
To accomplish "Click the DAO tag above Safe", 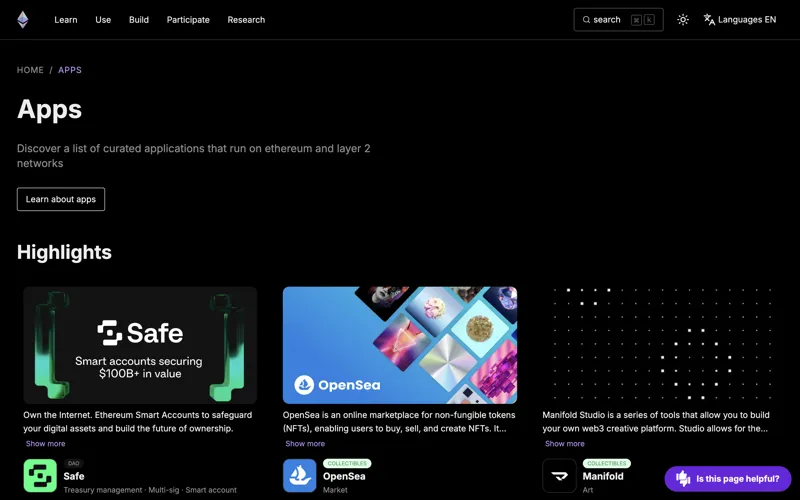I will (x=73, y=463).
